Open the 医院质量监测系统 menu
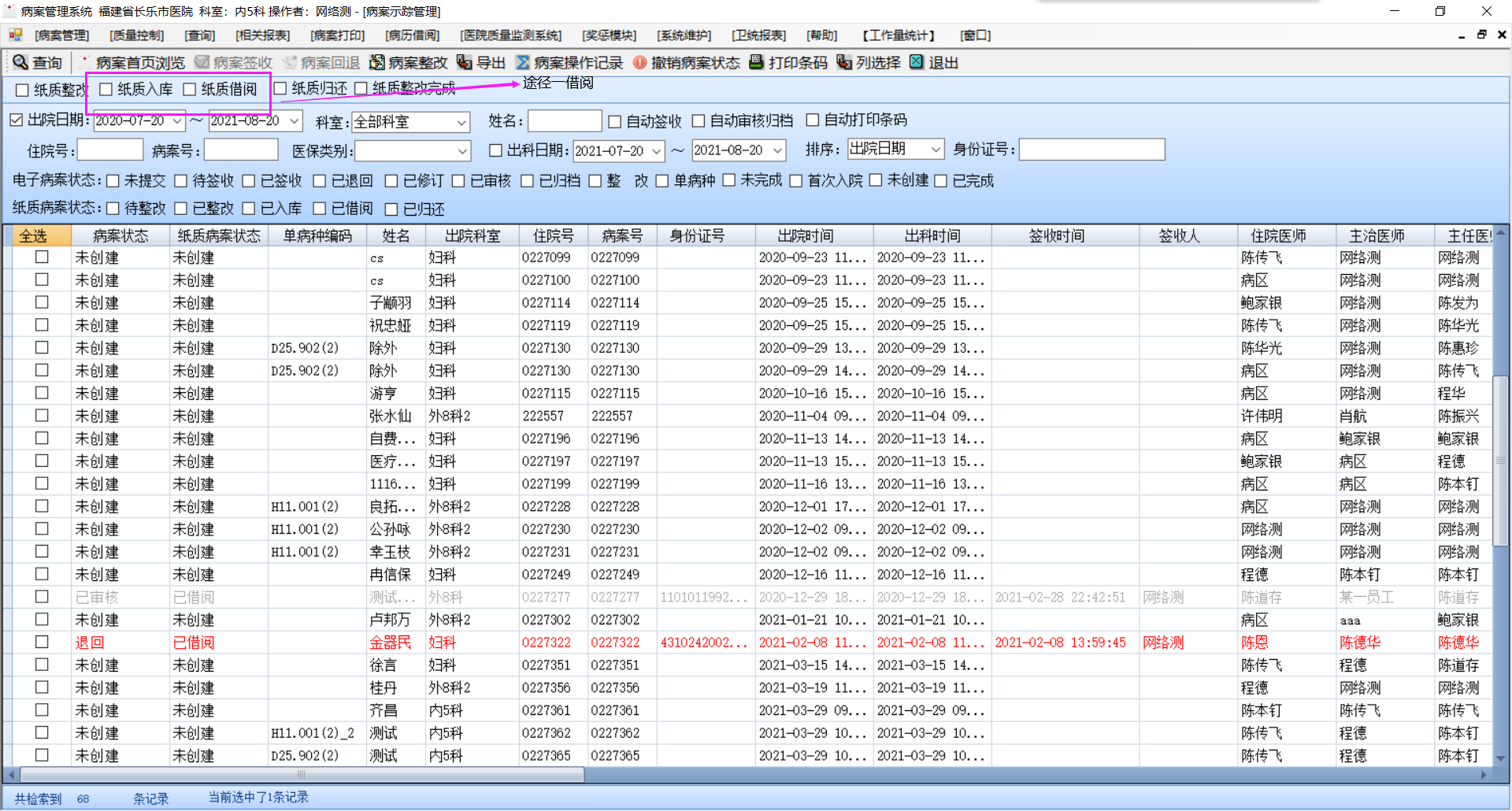1512x811 pixels. point(511,35)
